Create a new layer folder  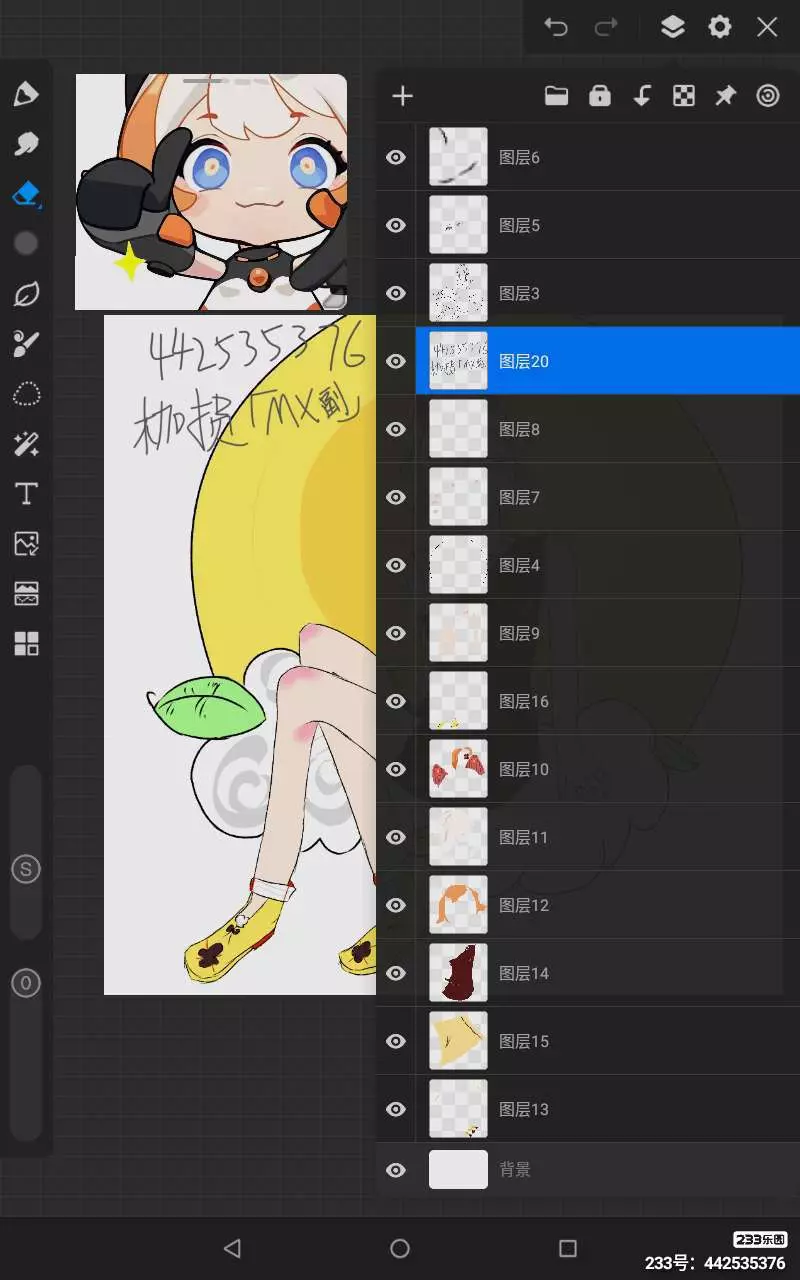point(556,96)
